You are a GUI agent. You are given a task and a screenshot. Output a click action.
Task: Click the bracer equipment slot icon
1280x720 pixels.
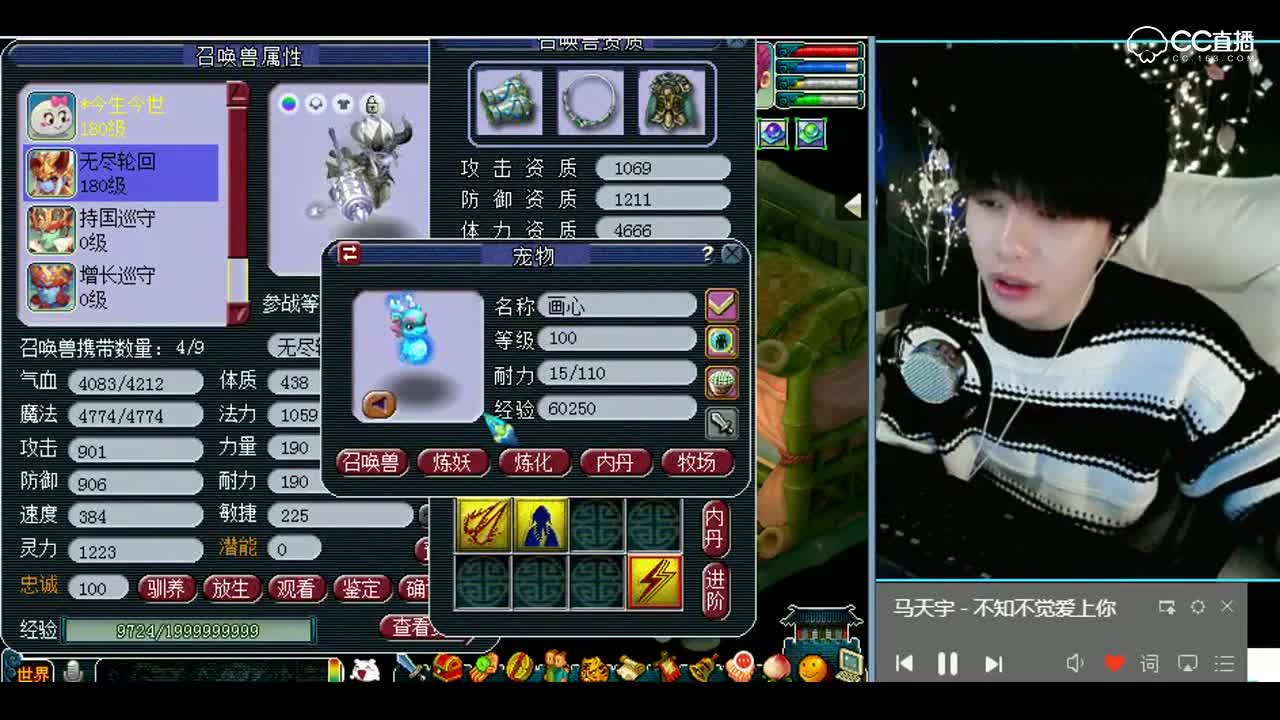pos(509,102)
